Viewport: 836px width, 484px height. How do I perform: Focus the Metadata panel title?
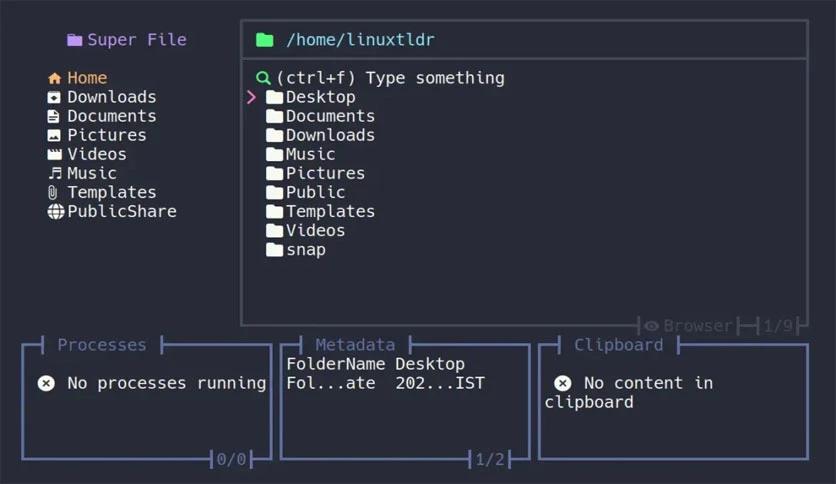point(355,345)
